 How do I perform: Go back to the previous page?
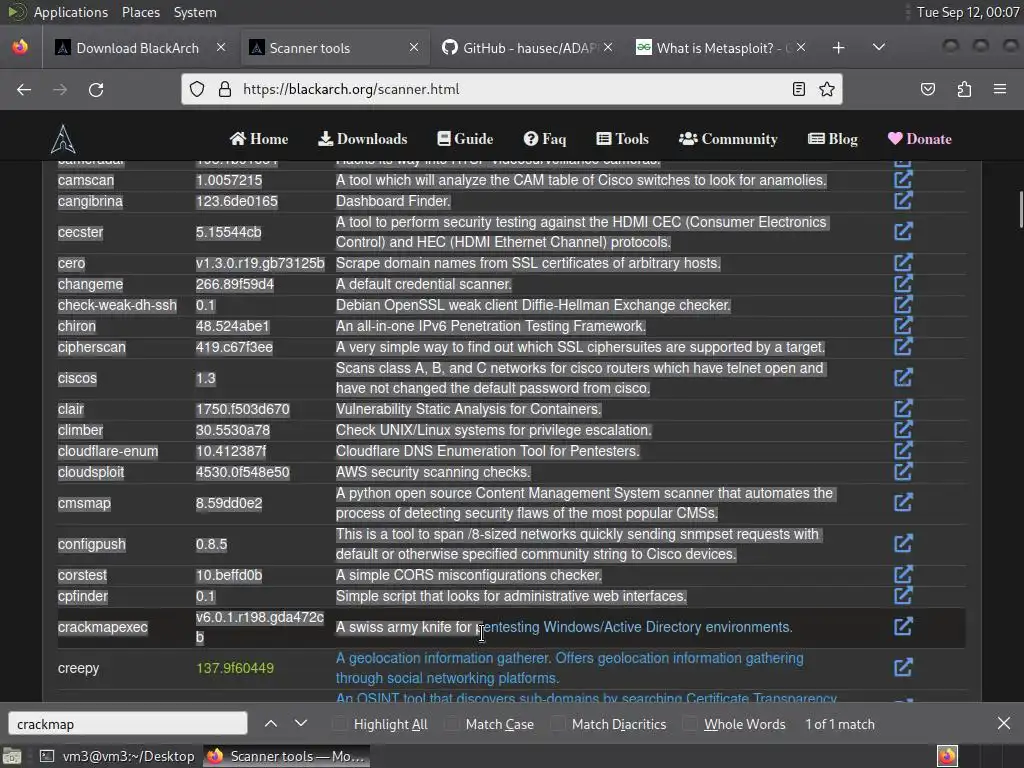click(24, 89)
